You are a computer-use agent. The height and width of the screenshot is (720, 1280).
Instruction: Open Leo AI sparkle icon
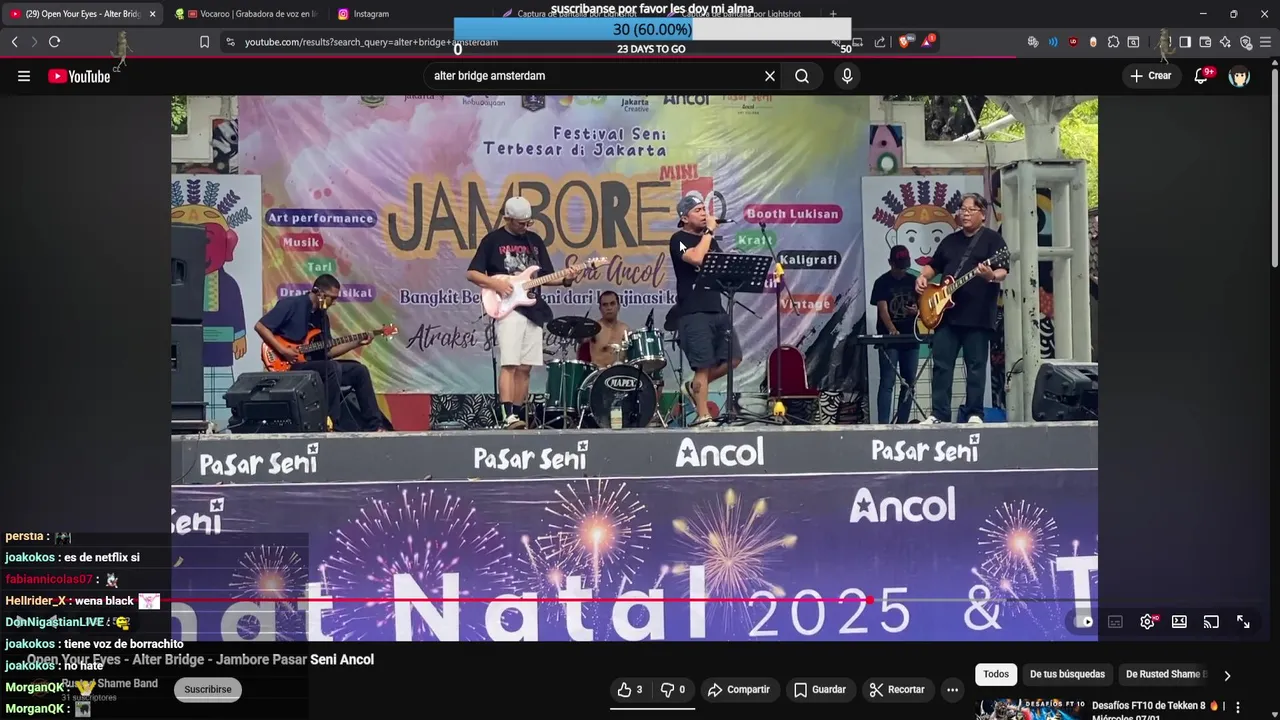tap(1225, 42)
